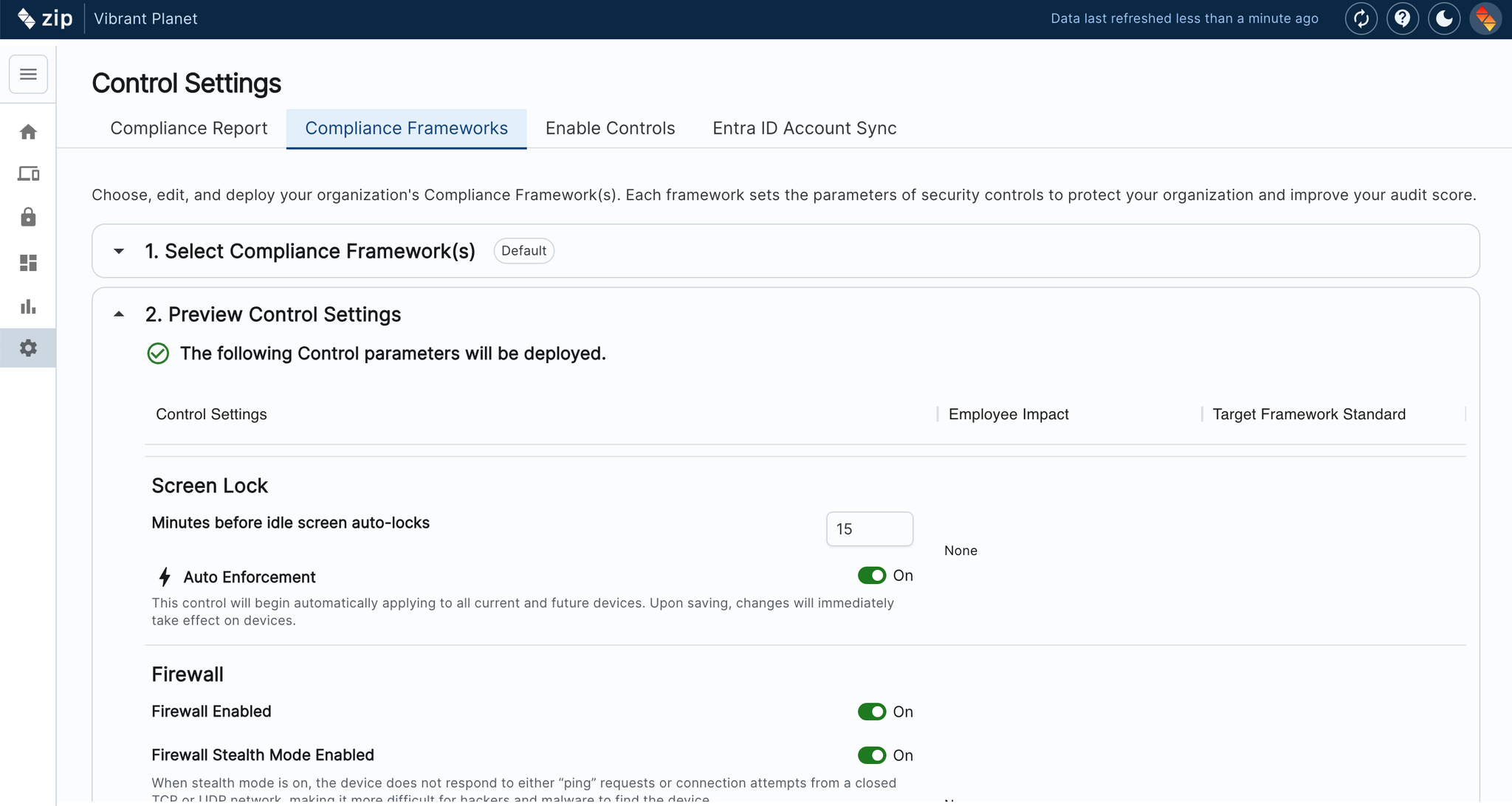Go to Home via sidebar icon

tap(28, 132)
